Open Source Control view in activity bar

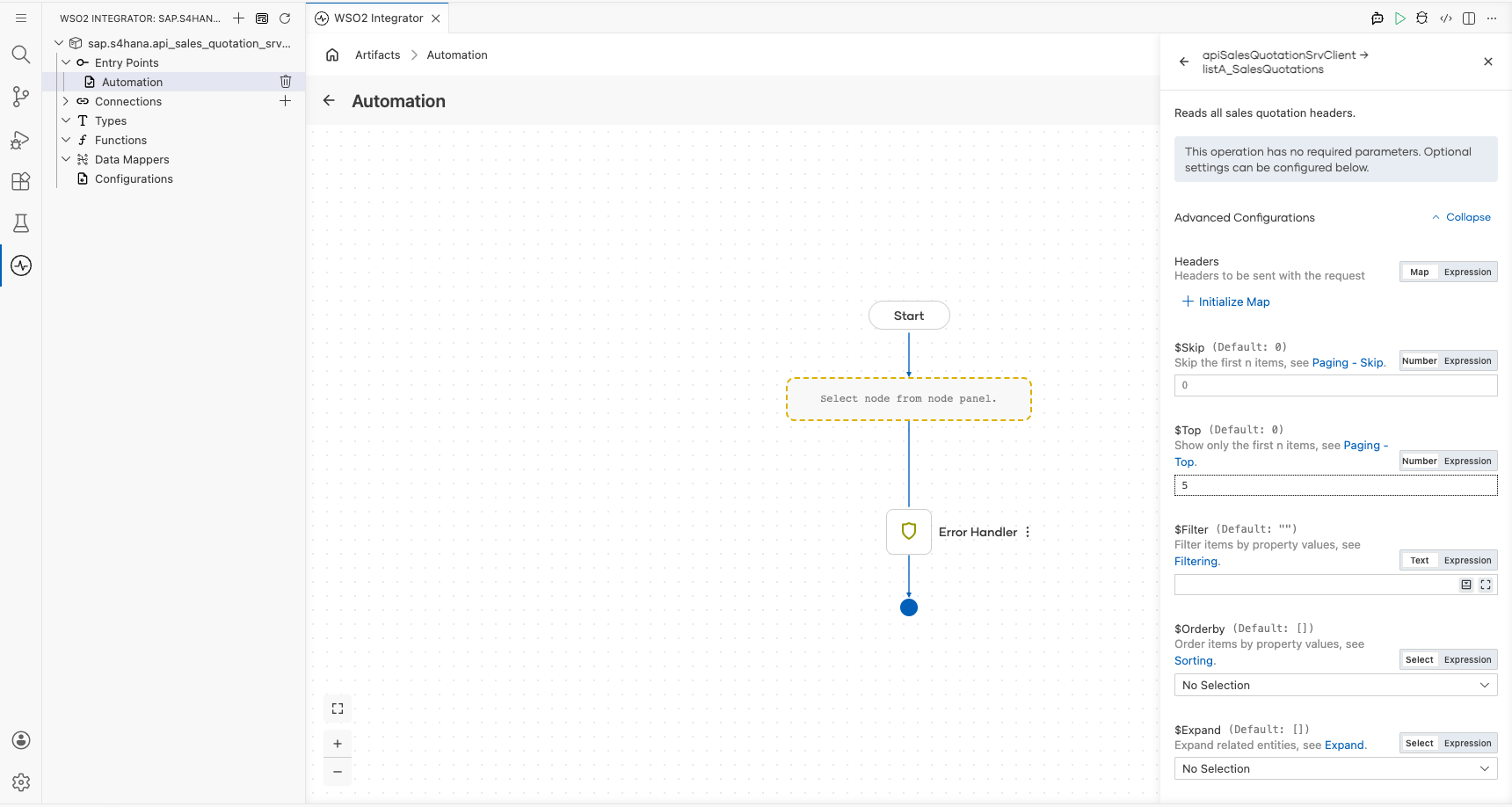point(21,97)
